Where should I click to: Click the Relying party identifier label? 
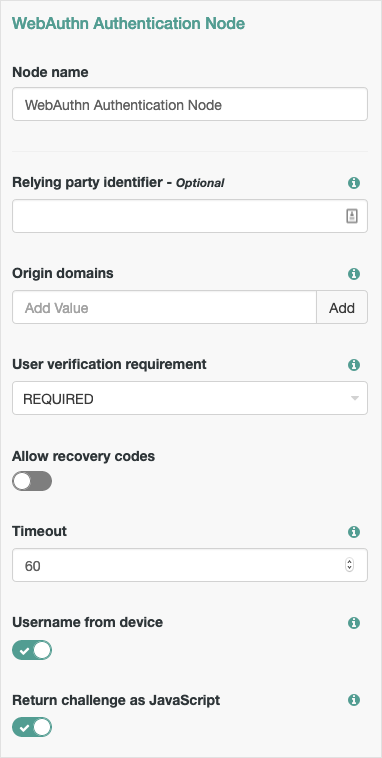[x=118, y=183]
